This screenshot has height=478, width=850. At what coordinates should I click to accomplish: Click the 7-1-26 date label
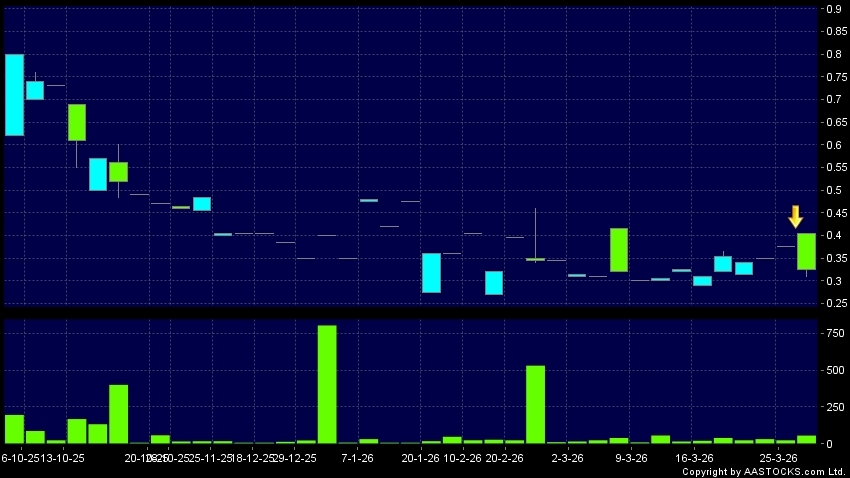tap(359, 457)
